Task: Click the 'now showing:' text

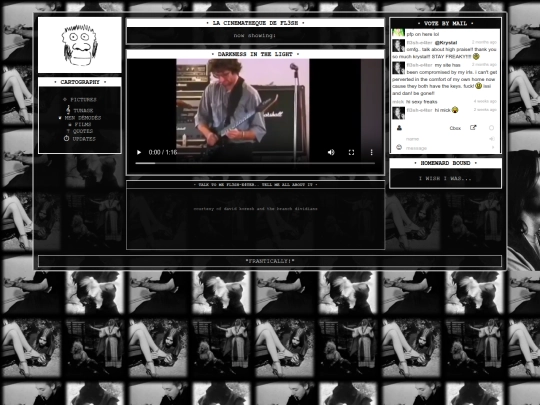Action: [255, 35]
